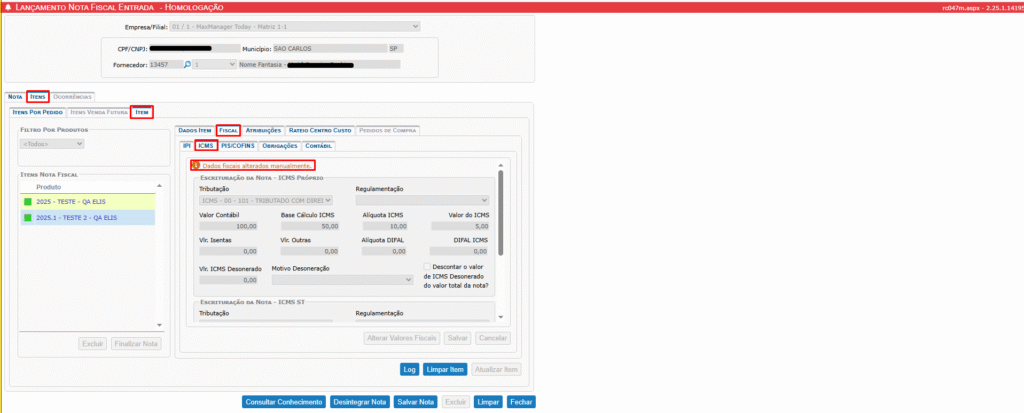Image resolution: width=1024 pixels, height=413 pixels.
Task: Click green status square of 2025 - TESTE
Action: 28,202
